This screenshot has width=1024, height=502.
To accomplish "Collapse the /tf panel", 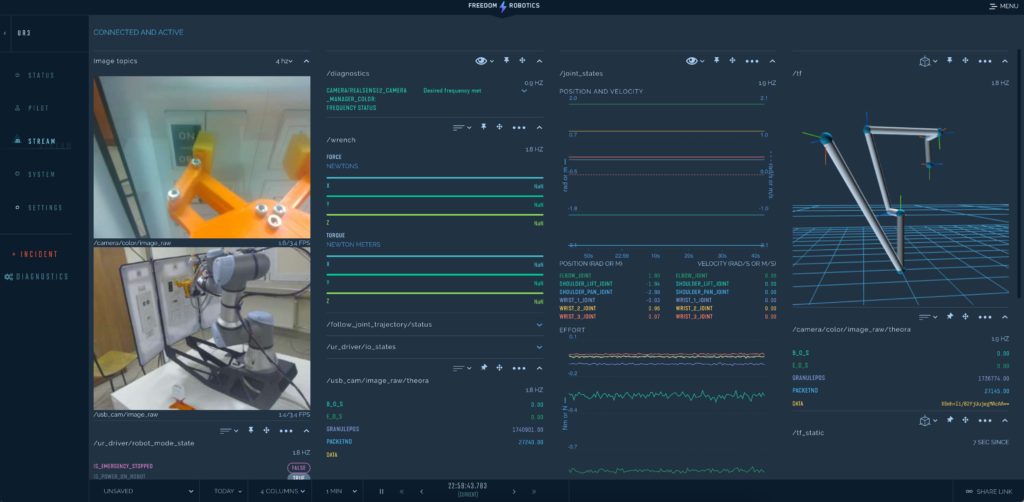I will pyautogui.click(x=1006, y=61).
